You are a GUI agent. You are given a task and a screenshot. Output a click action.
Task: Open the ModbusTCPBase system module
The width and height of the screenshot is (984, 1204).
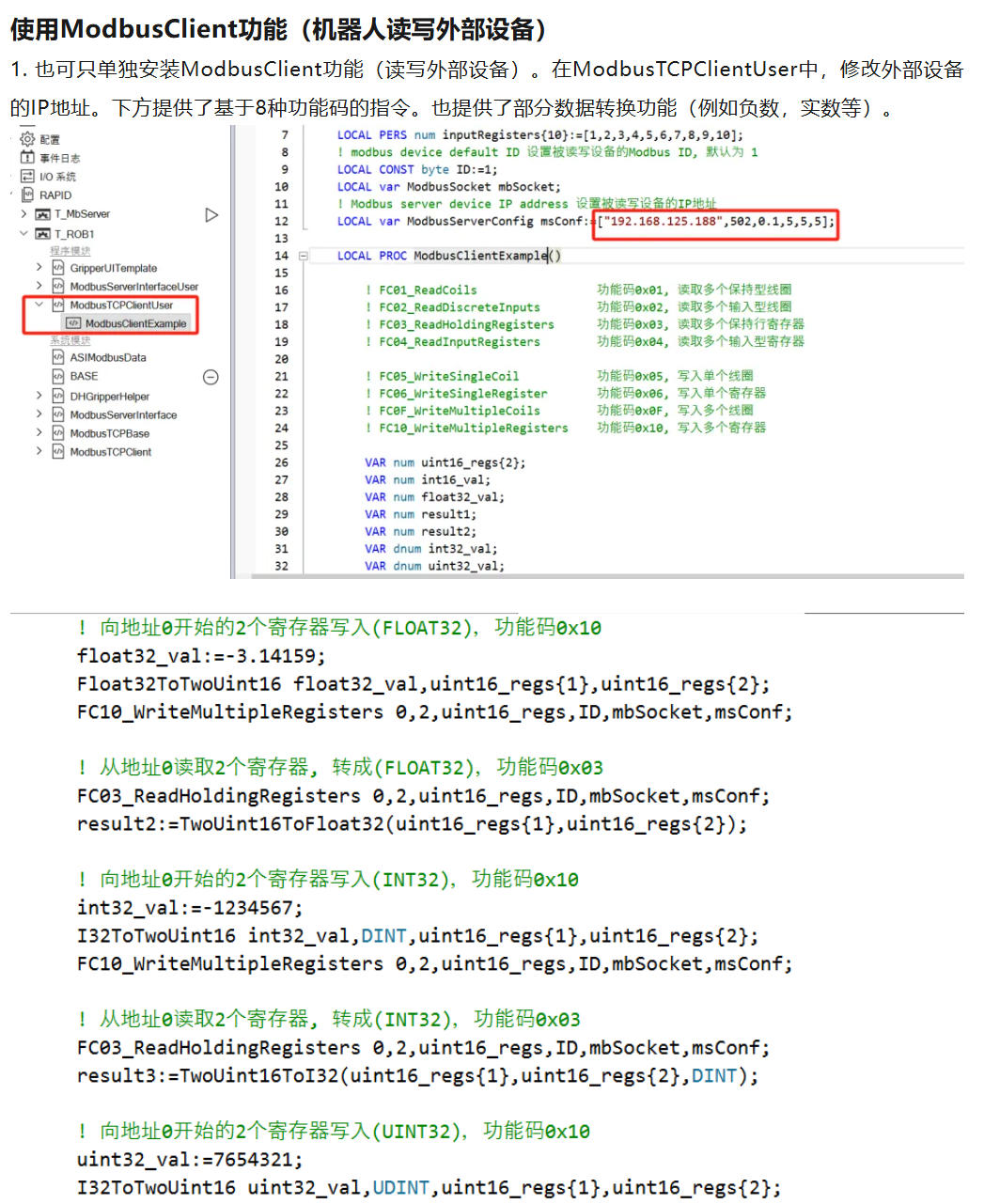click(x=109, y=433)
